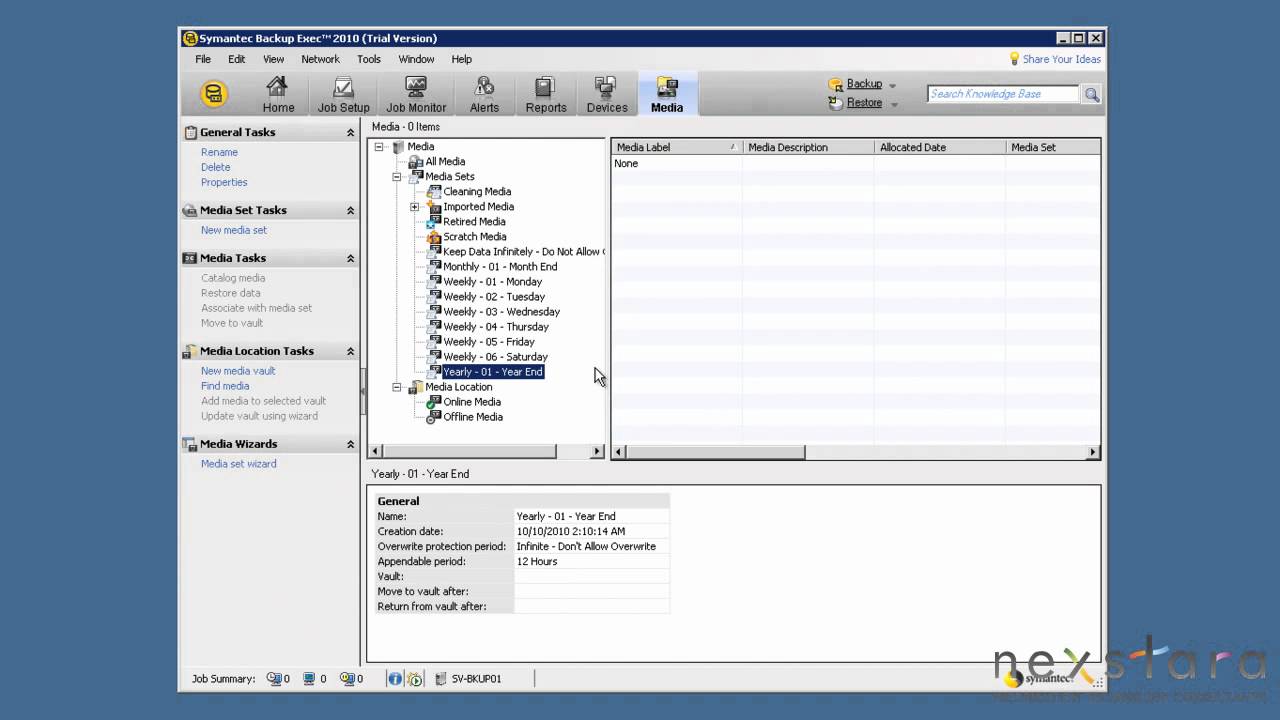Click inside Search Knowledge Base field
1280x720 pixels.
1003,94
